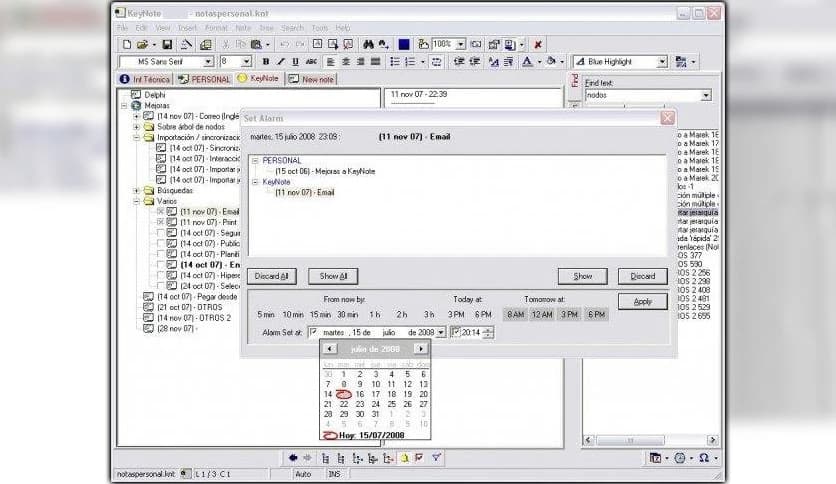Click the highlight paint bucket icon

(551, 62)
